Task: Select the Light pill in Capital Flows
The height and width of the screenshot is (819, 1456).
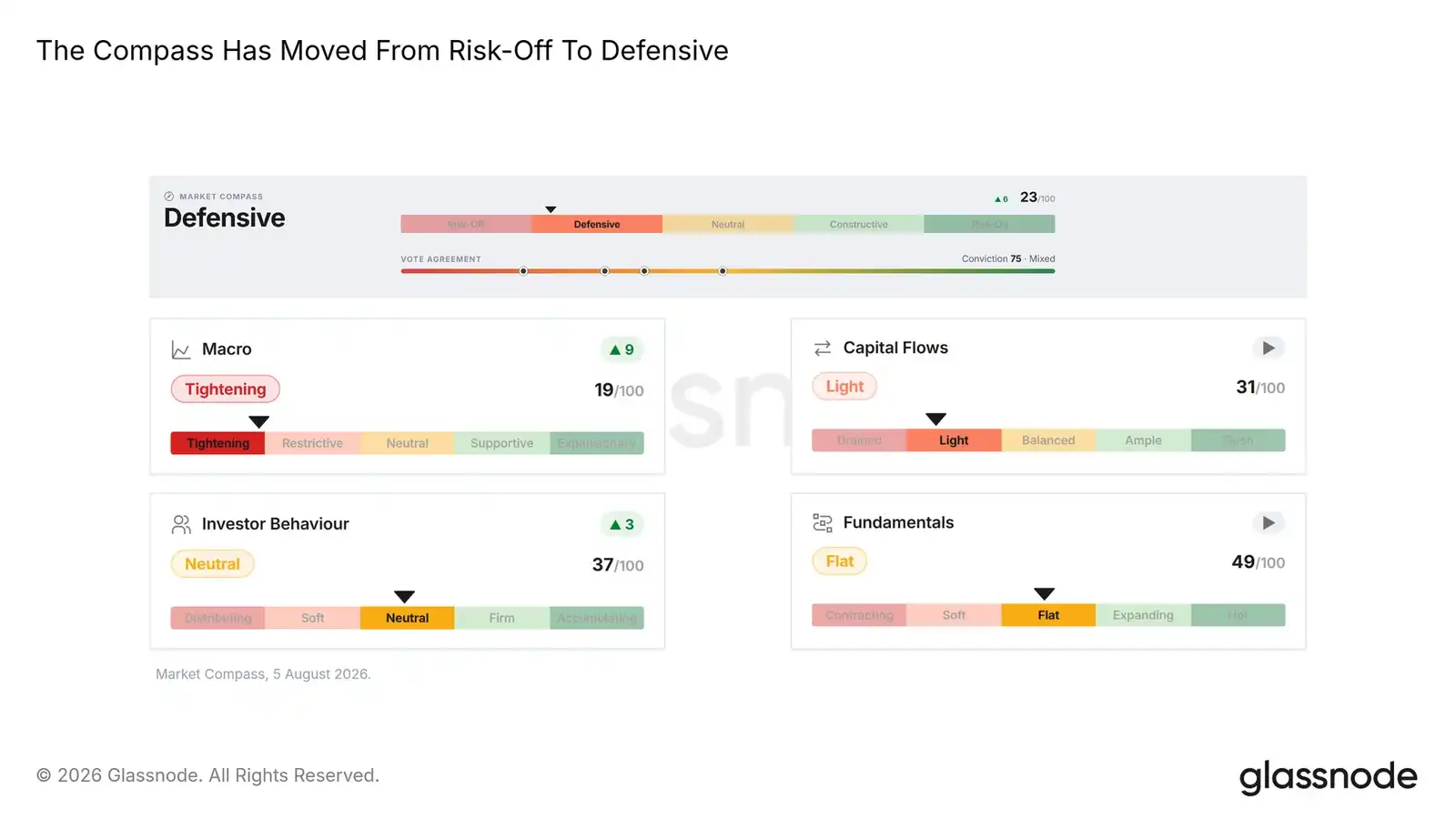Action: pyautogui.click(x=844, y=387)
